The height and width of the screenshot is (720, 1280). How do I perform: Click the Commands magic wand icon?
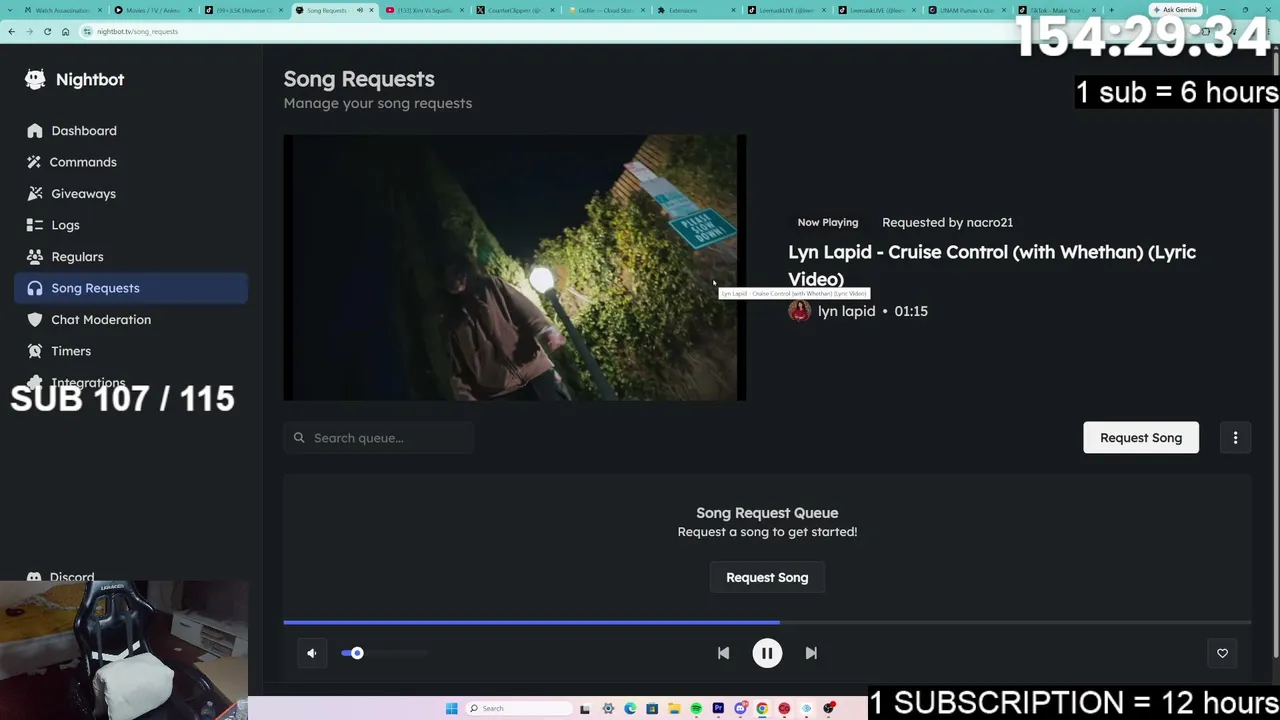[35, 162]
